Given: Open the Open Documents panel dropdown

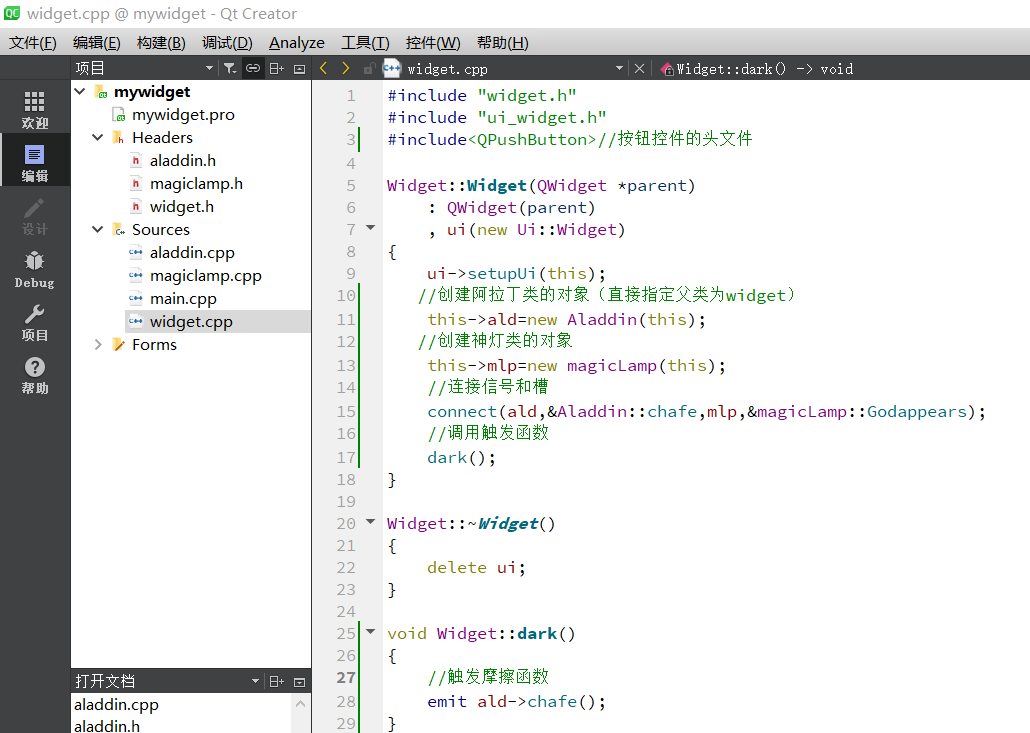Looking at the screenshot, I should click(255, 682).
